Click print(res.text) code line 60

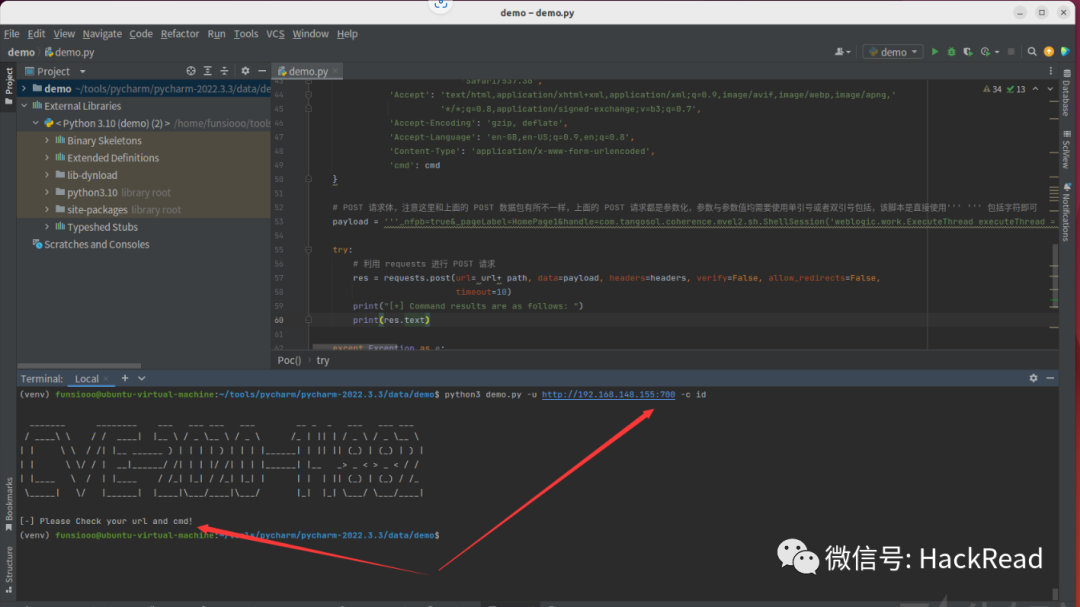(x=391, y=320)
